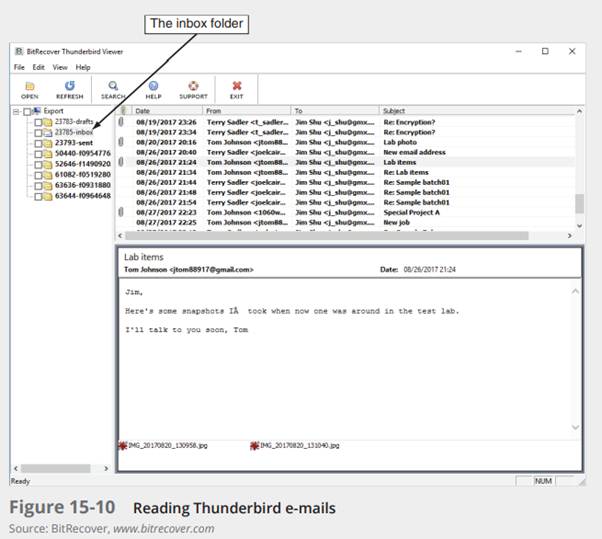Open the File menu
The width and height of the screenshot is (602, 539).
[x=19, y=67]
